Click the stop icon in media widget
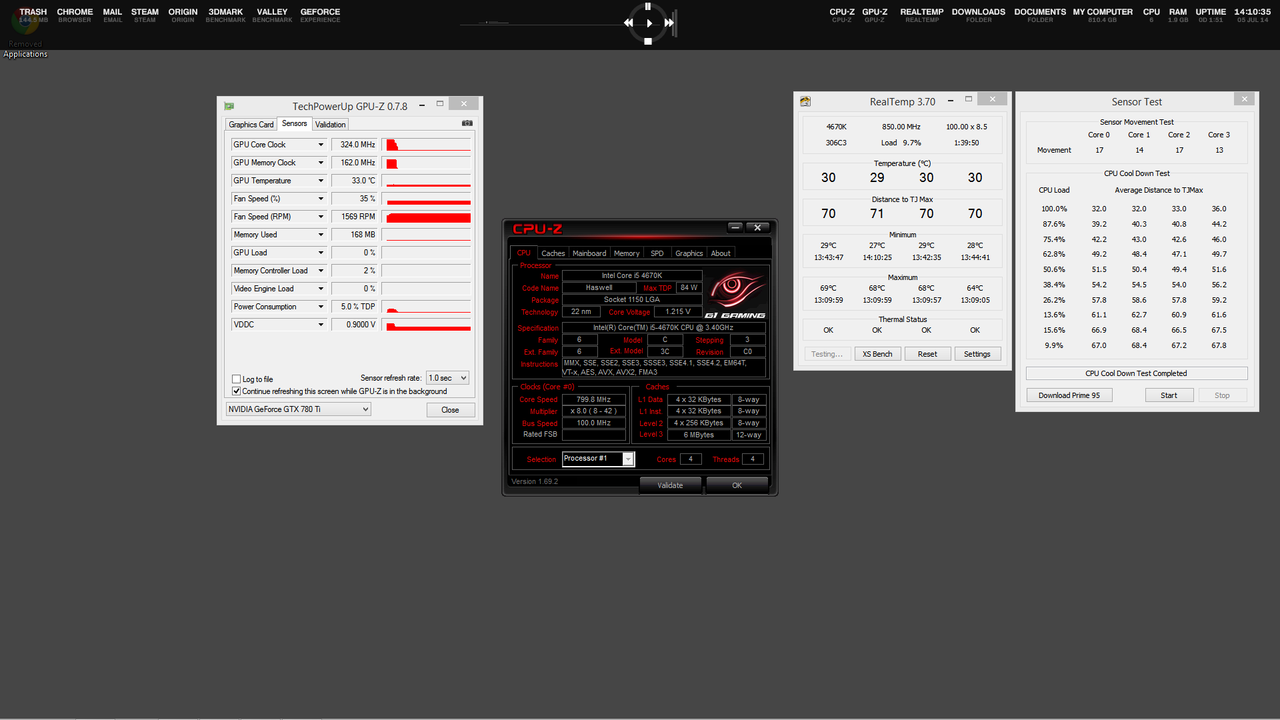1280x720 pixels. pyautogui.click(x=649, y=41)
